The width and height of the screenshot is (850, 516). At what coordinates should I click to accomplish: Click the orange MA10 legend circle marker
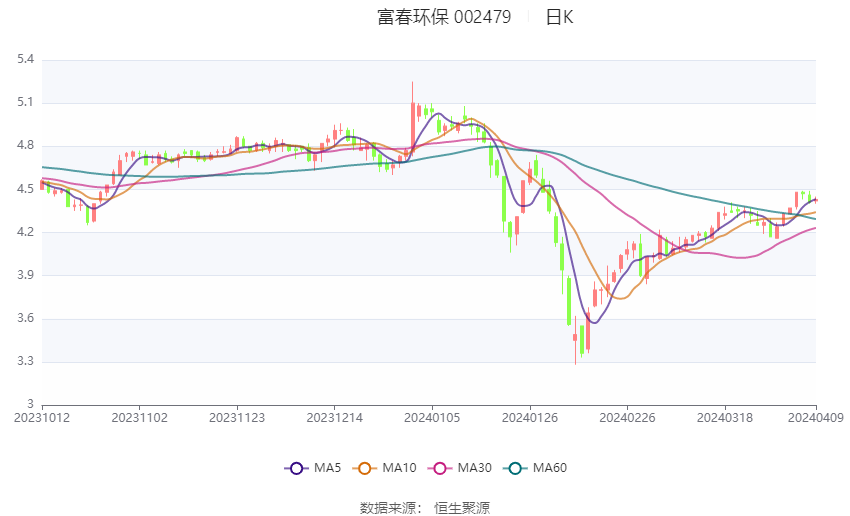coord(365,468)
